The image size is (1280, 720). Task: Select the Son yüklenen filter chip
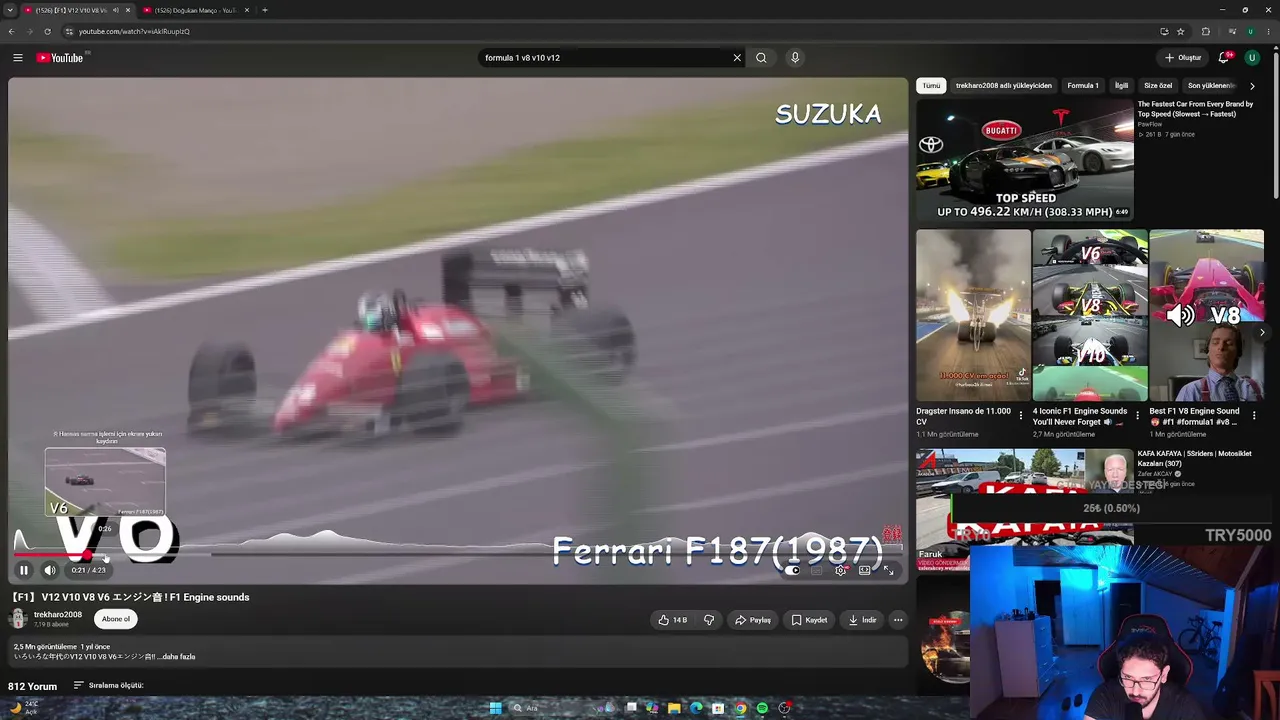pyautogui.click(x=1212, y=86)
